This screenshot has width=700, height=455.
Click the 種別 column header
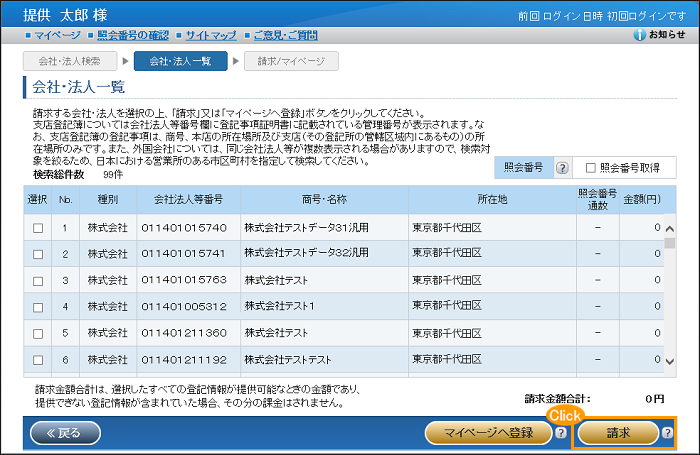coord(108,200)
